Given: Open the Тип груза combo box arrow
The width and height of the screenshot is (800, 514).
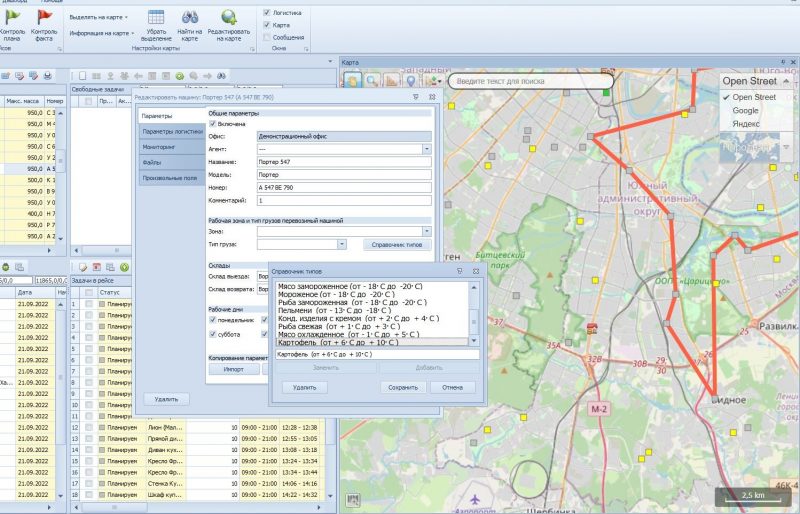Looking at the screenshot, I should tap(342, 244).
